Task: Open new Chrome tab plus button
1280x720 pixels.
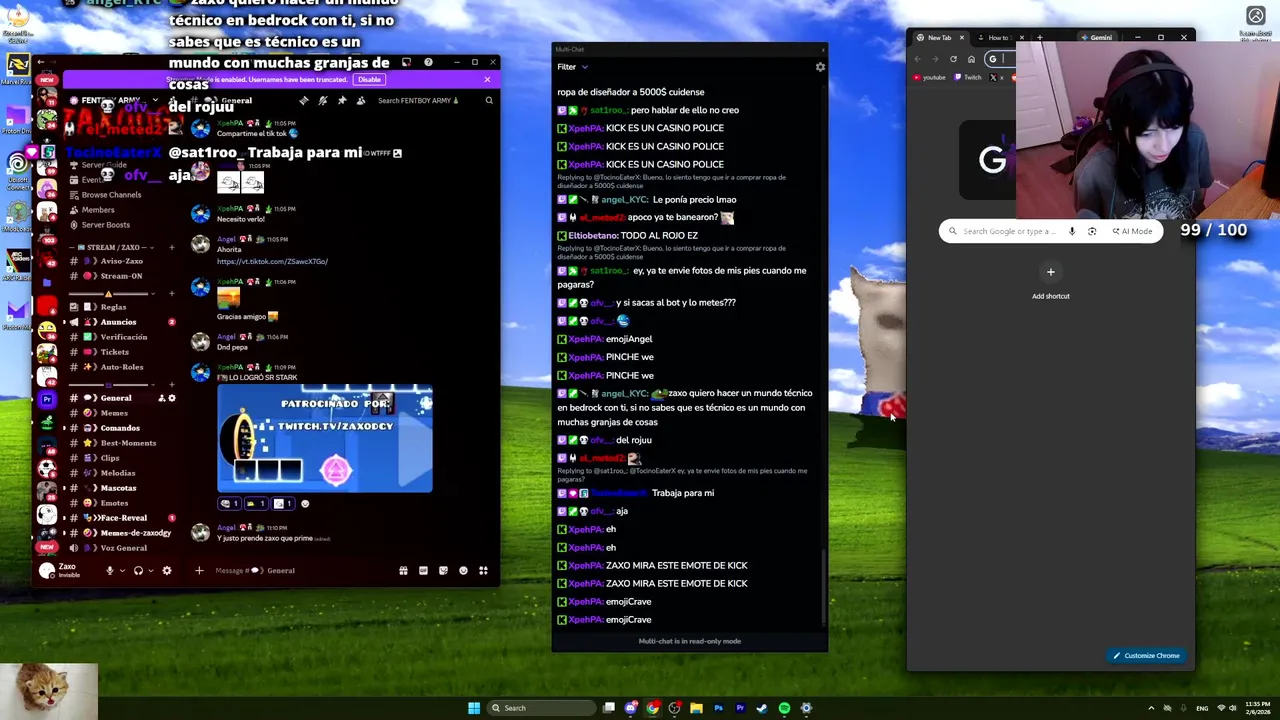Action: [1039, 38]
